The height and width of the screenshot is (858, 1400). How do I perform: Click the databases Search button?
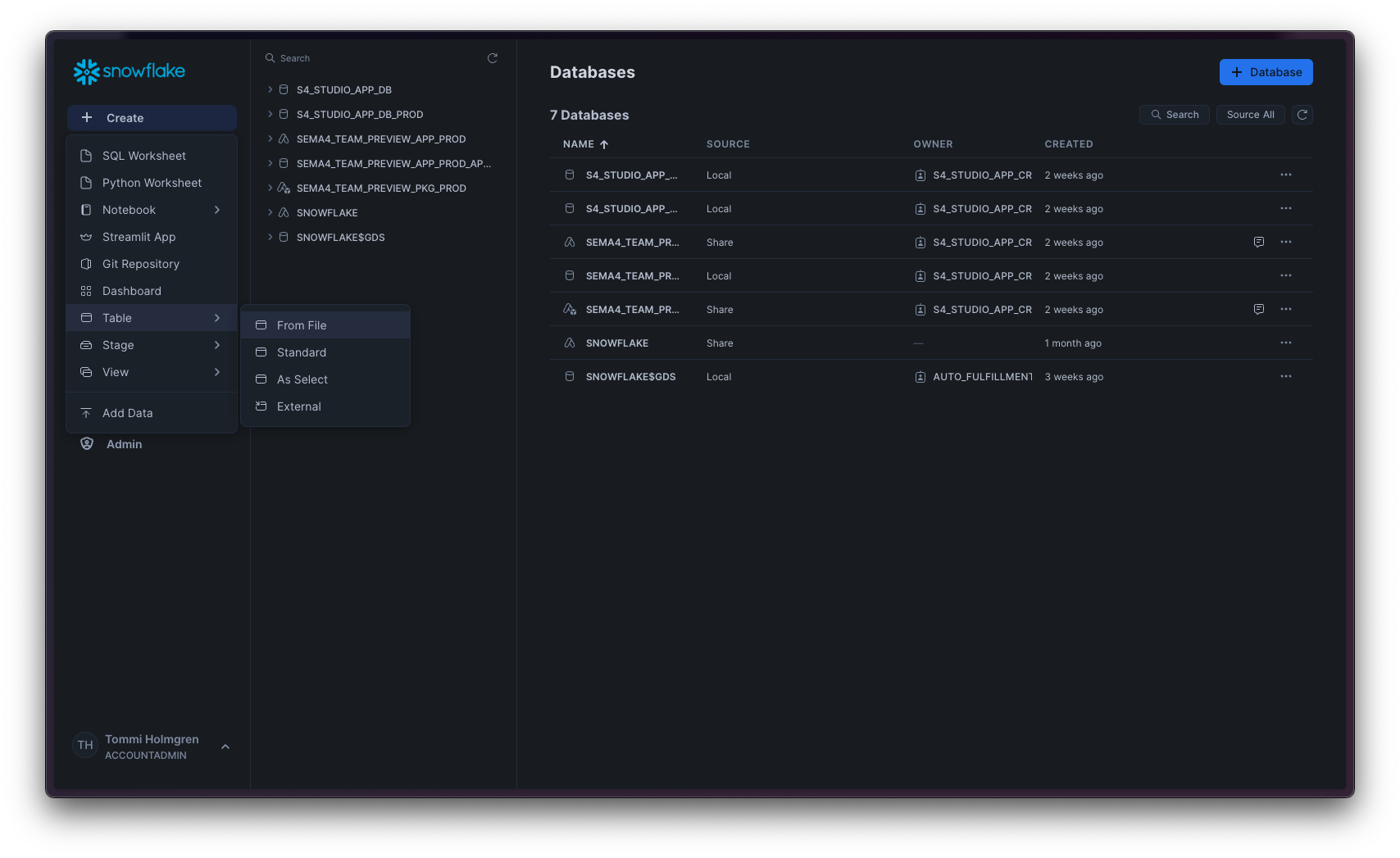pos(1174,115)
